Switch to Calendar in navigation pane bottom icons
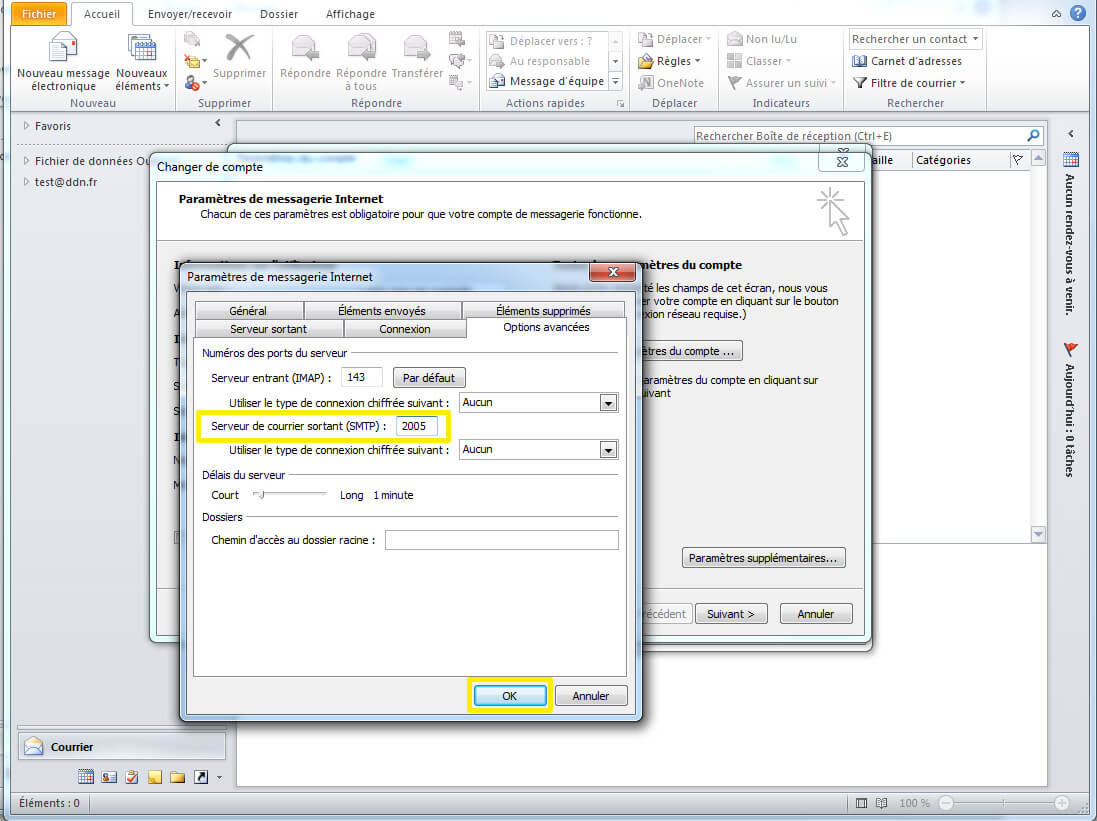The width and height of the screenshot is (1097, 821). 86,777
